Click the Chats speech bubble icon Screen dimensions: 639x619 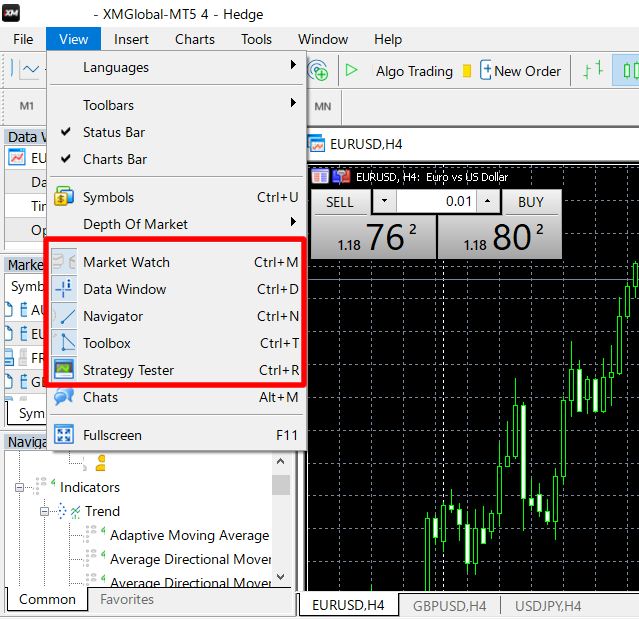[64, 396]
